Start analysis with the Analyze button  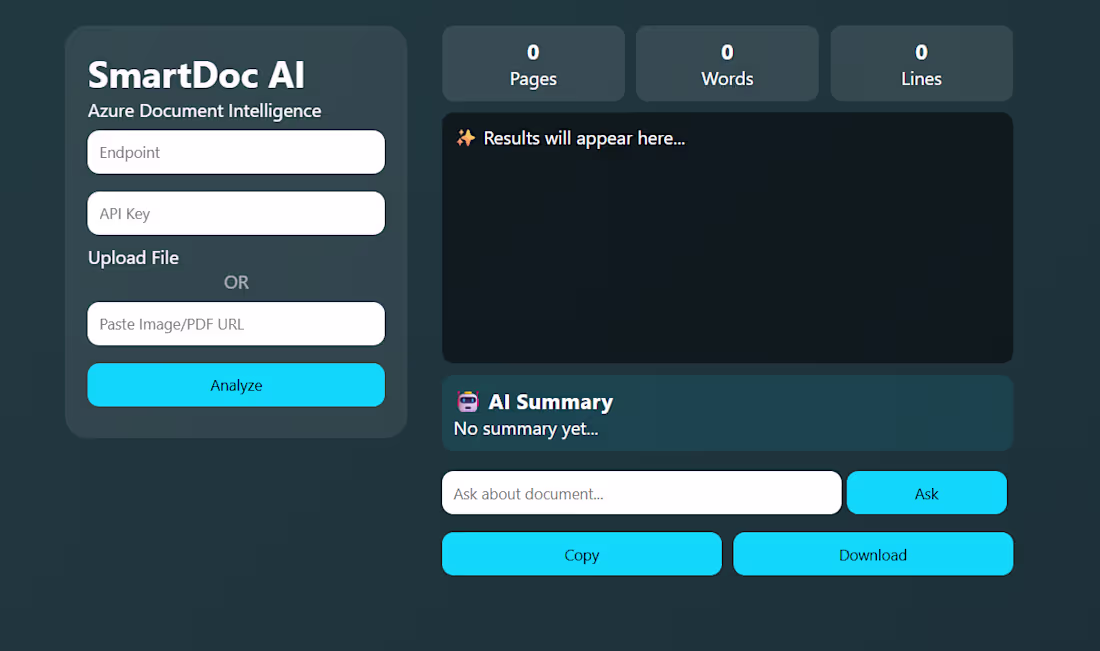tap(236, 385)
